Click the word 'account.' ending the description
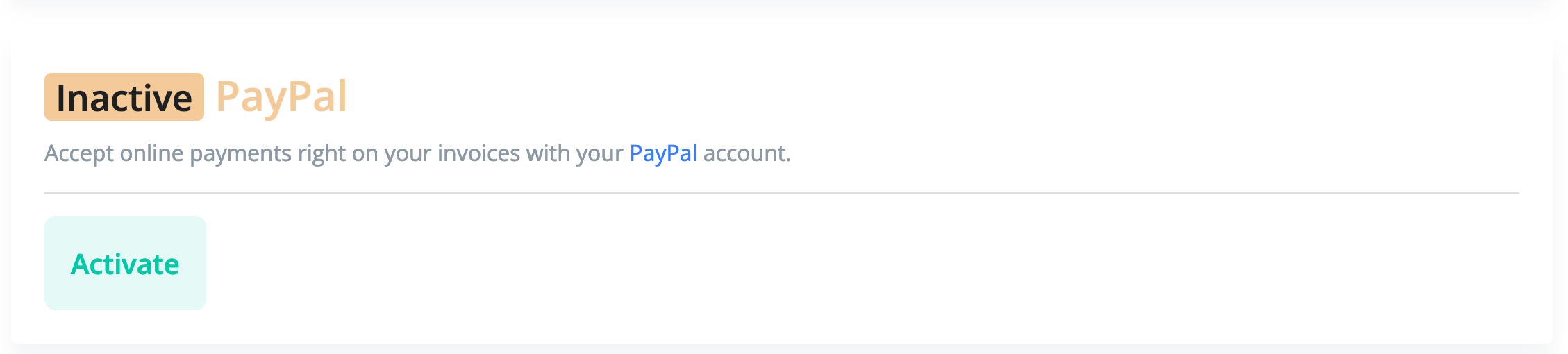1568x354 pixels. click(747, 153)
